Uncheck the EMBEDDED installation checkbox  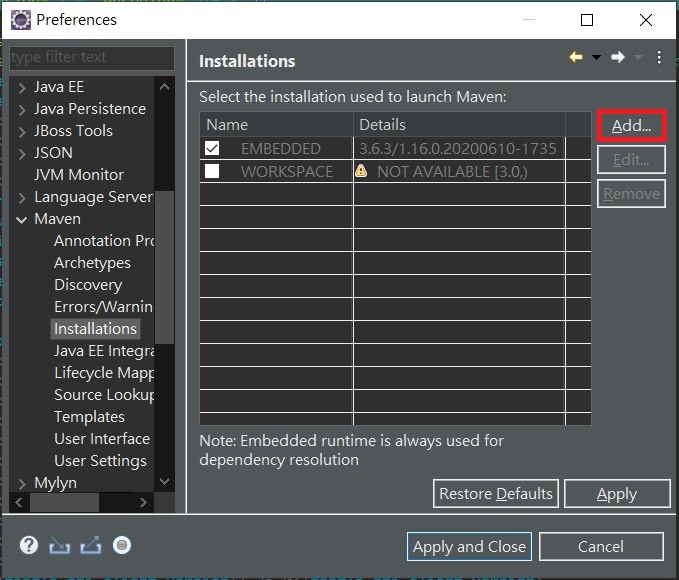point(212,148)
